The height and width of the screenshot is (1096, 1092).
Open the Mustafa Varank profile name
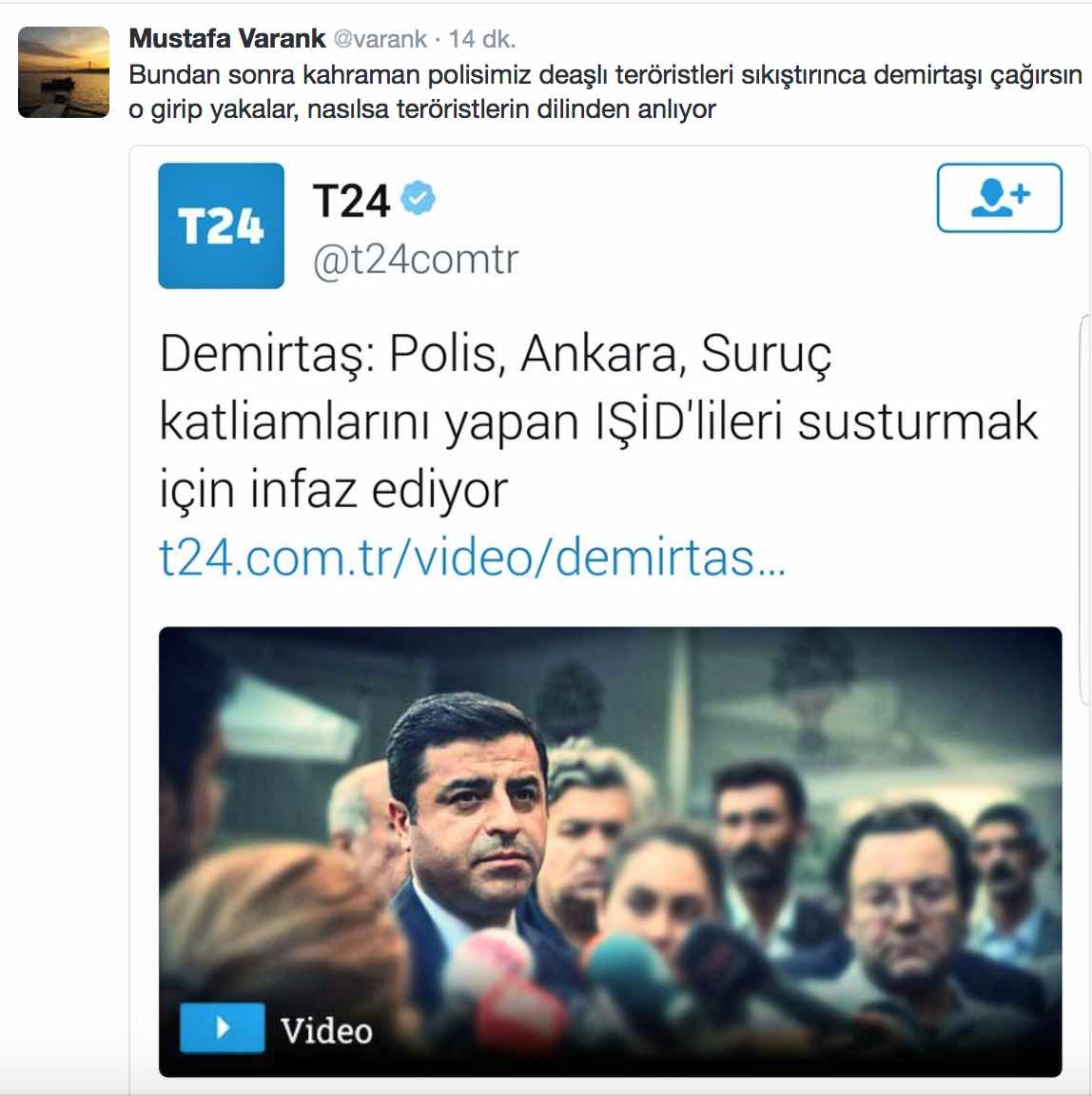tap(227, 38)
